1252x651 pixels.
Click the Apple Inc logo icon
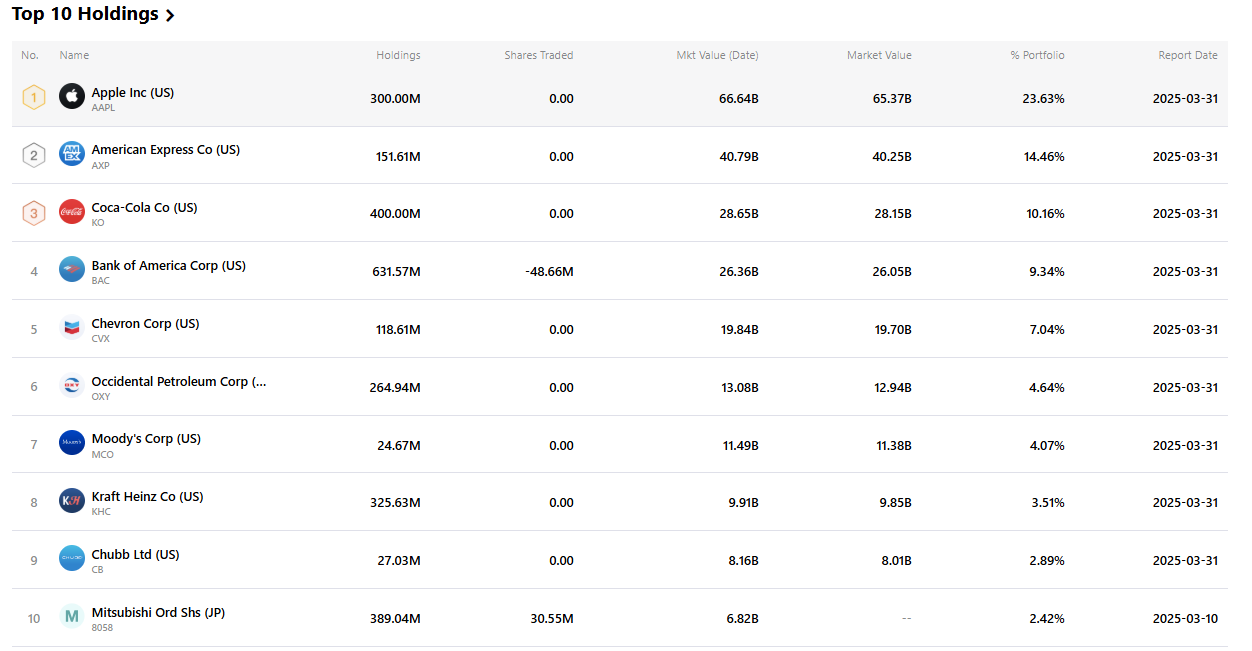coord(72,97)
